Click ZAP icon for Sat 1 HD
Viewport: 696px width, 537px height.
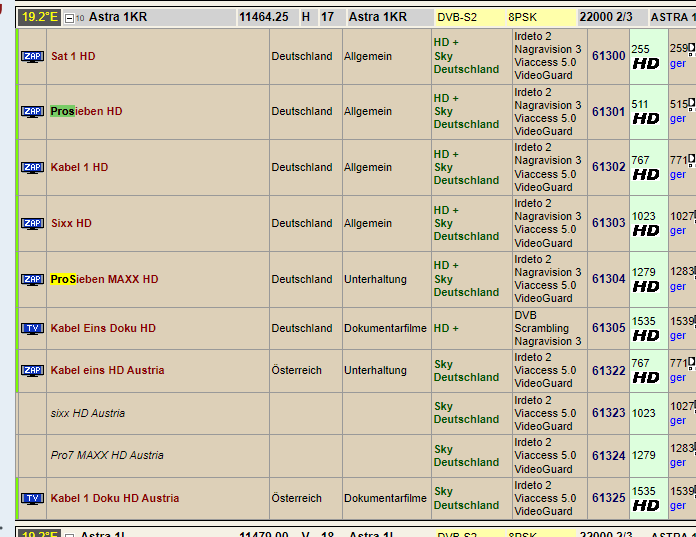[32, 56]
